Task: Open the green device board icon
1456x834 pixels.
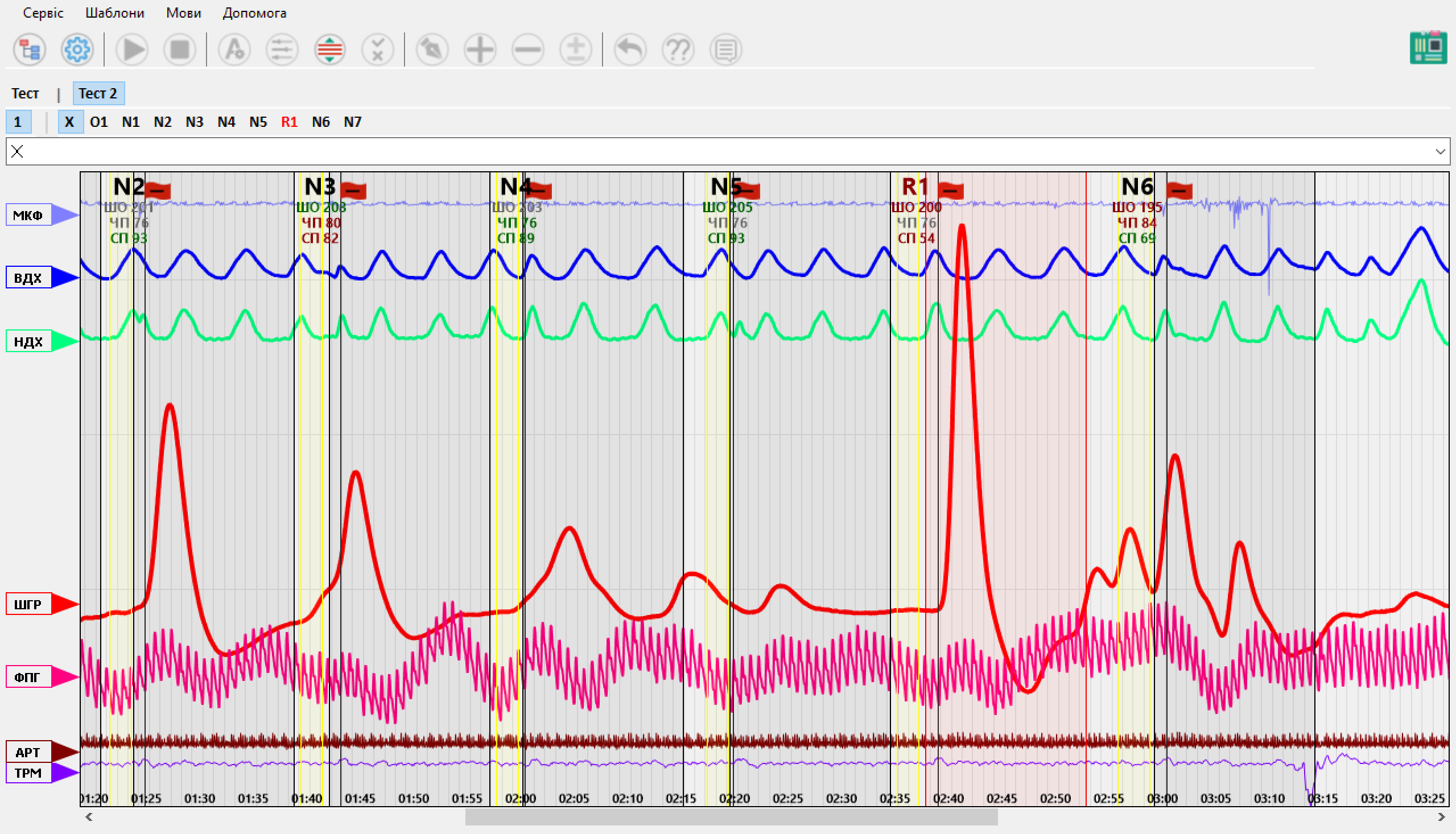Action: click(x=1428, y=48)
